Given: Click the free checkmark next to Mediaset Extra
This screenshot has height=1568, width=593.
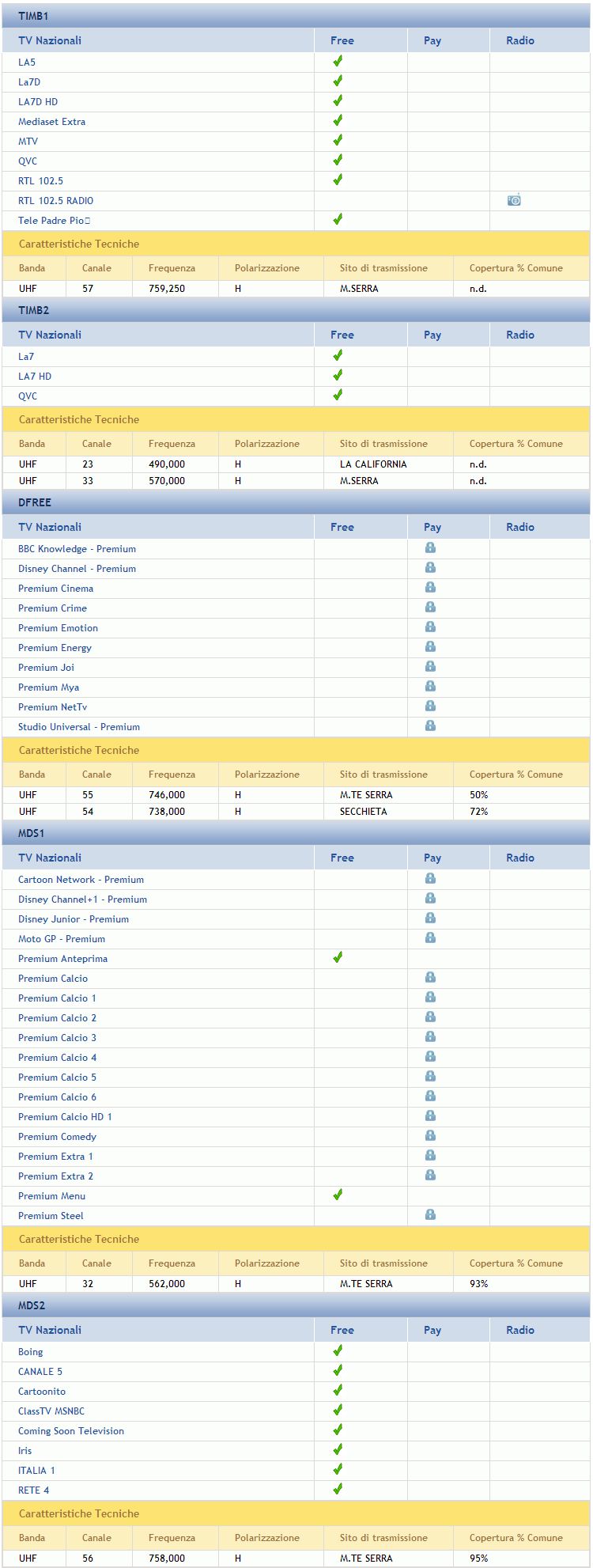Looking at the screenshot, I should (x=338, y=120).
